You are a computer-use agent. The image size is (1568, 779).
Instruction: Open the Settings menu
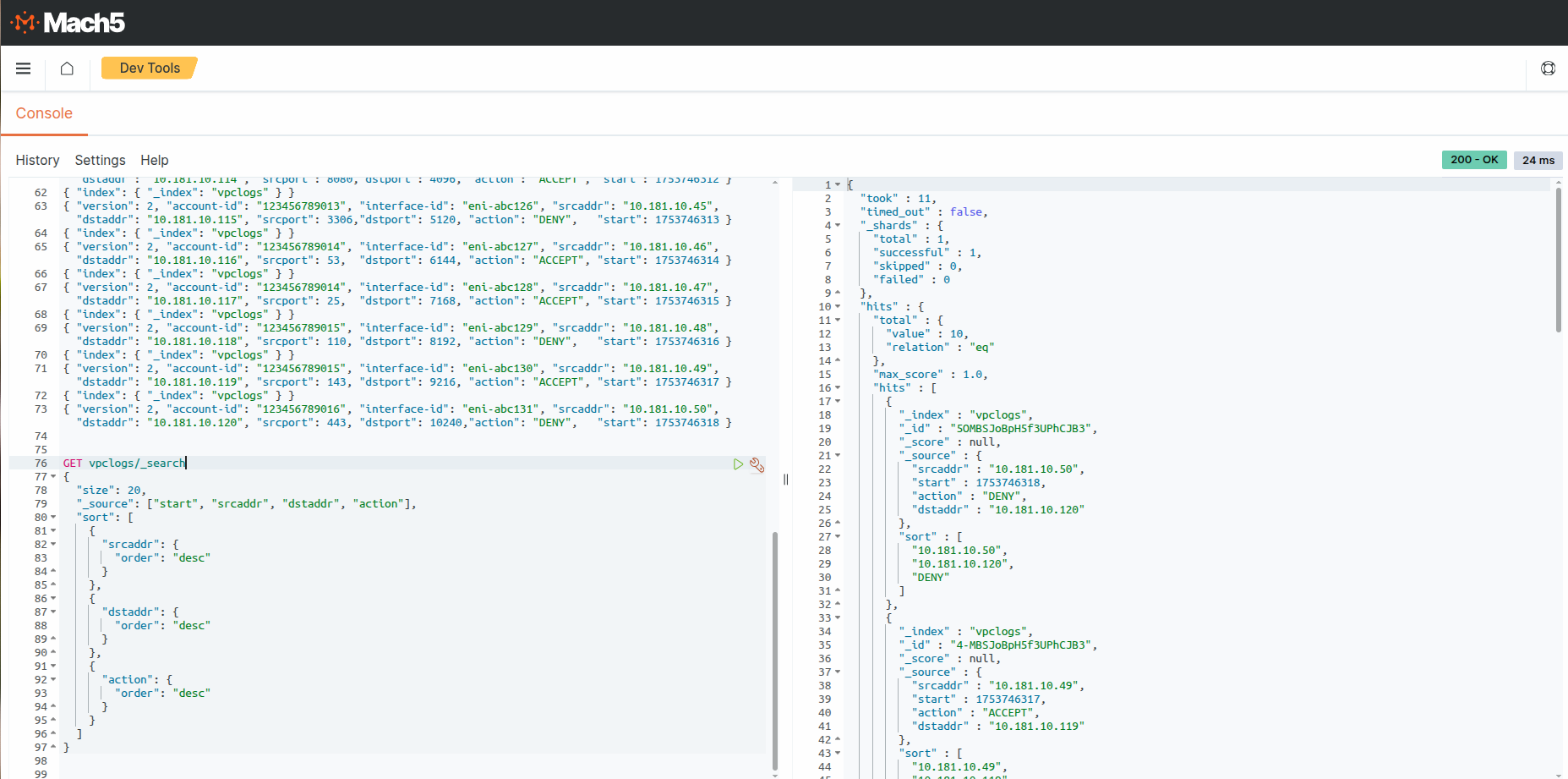coord(100,161)
